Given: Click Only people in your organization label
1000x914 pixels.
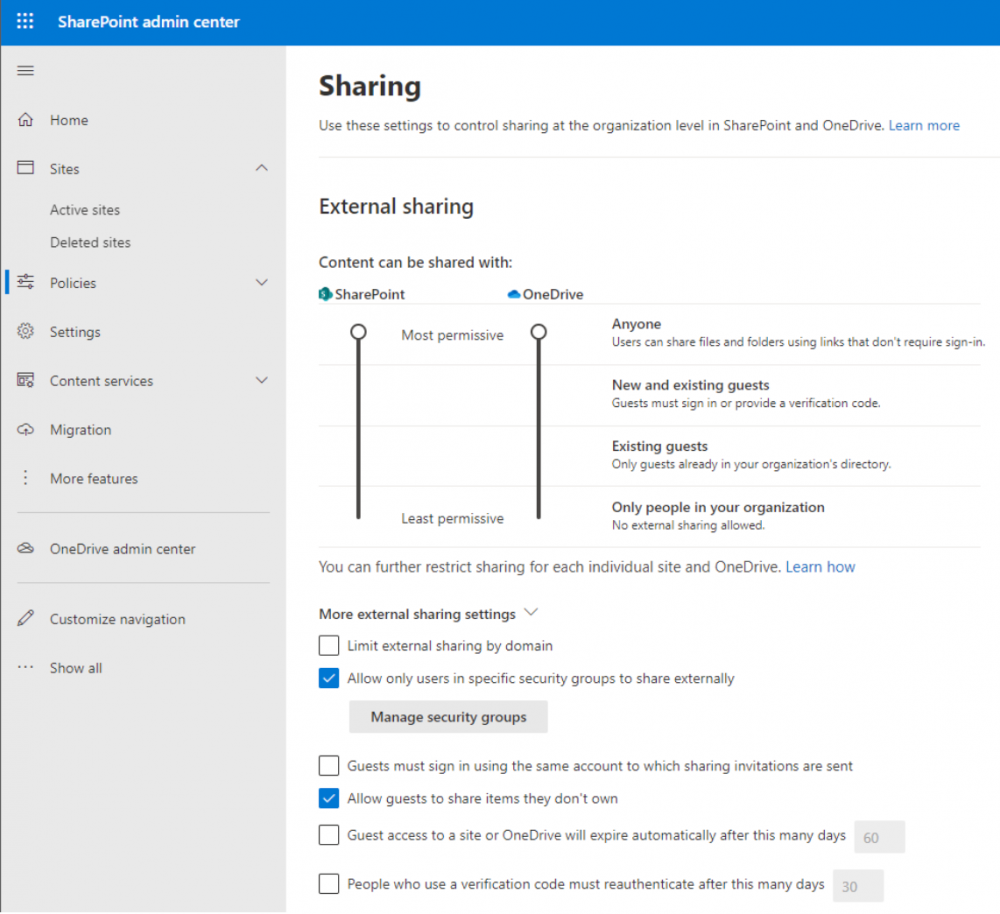Looking at the screenshot, I should point(718,508).
